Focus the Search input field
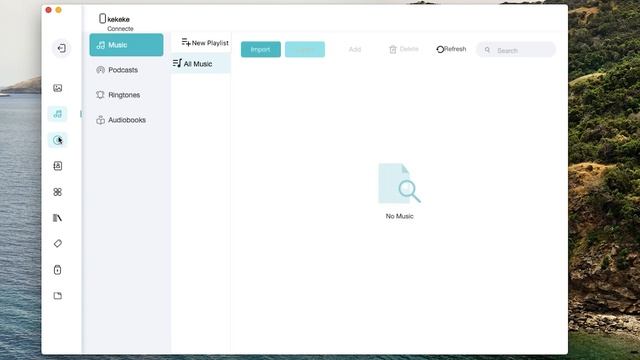The width and height of the screenshot is (640, 360). (x=516, y=50)
